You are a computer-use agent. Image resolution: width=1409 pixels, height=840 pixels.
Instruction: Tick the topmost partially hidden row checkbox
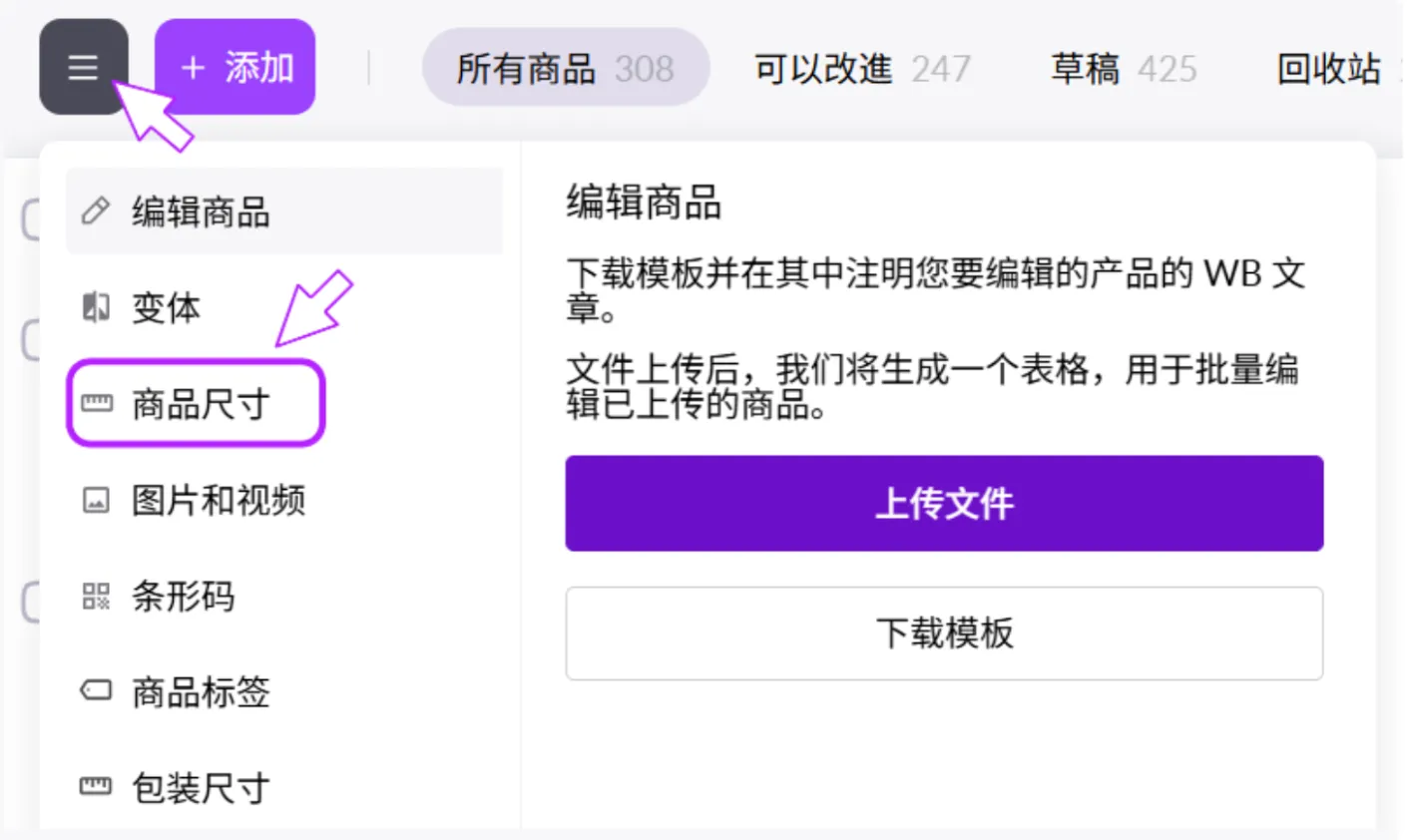[x=31, y=219]
